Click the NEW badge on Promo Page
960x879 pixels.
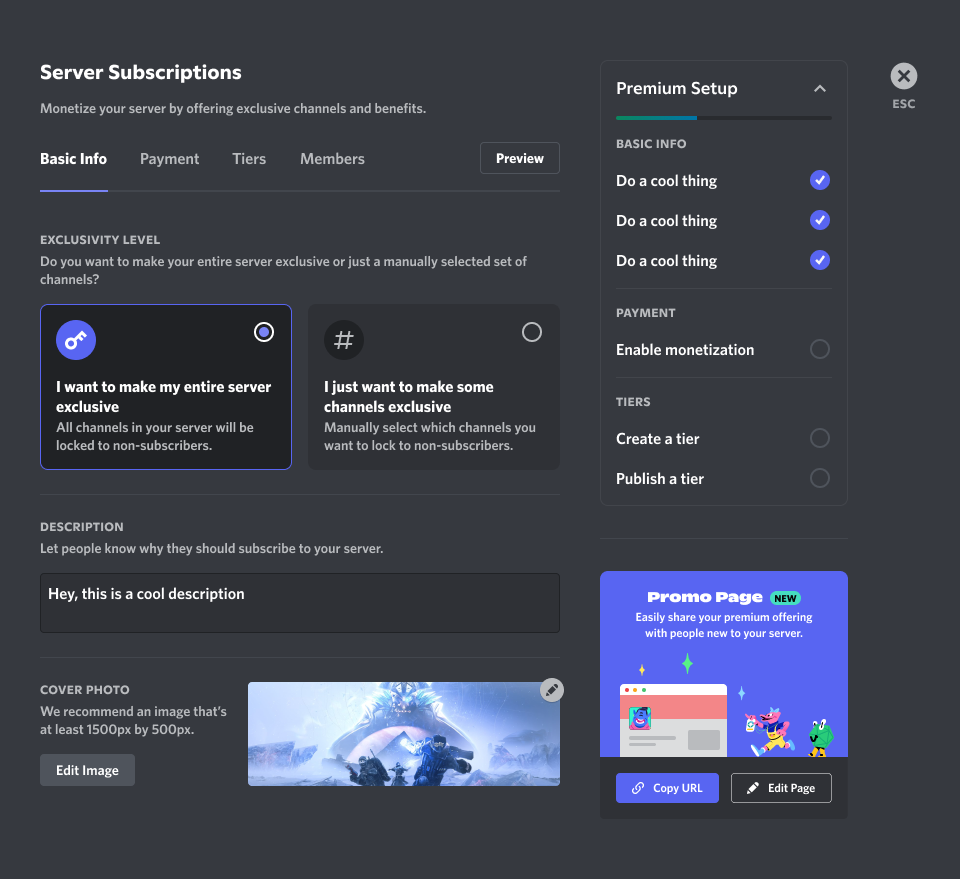tap(785, 598)
